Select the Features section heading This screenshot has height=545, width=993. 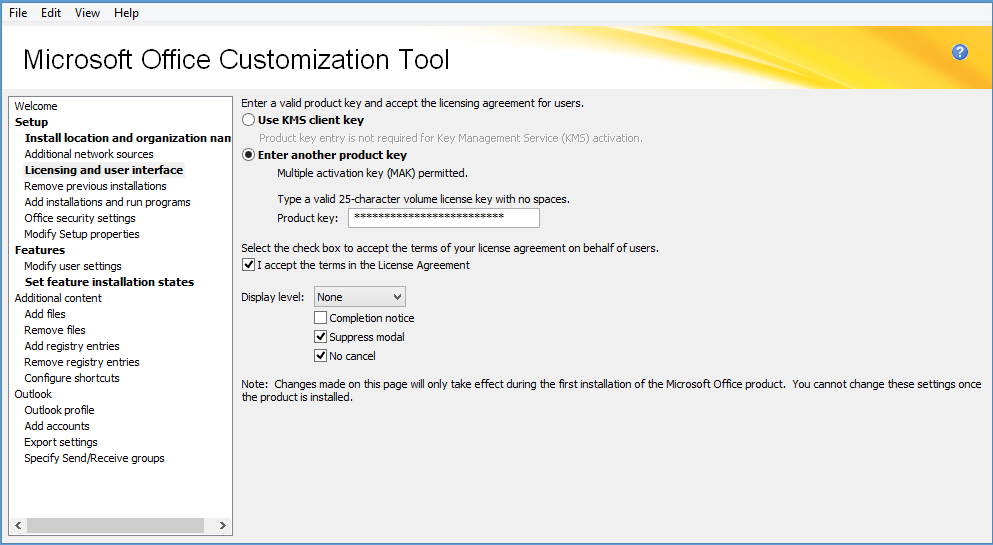click(40, 250)
